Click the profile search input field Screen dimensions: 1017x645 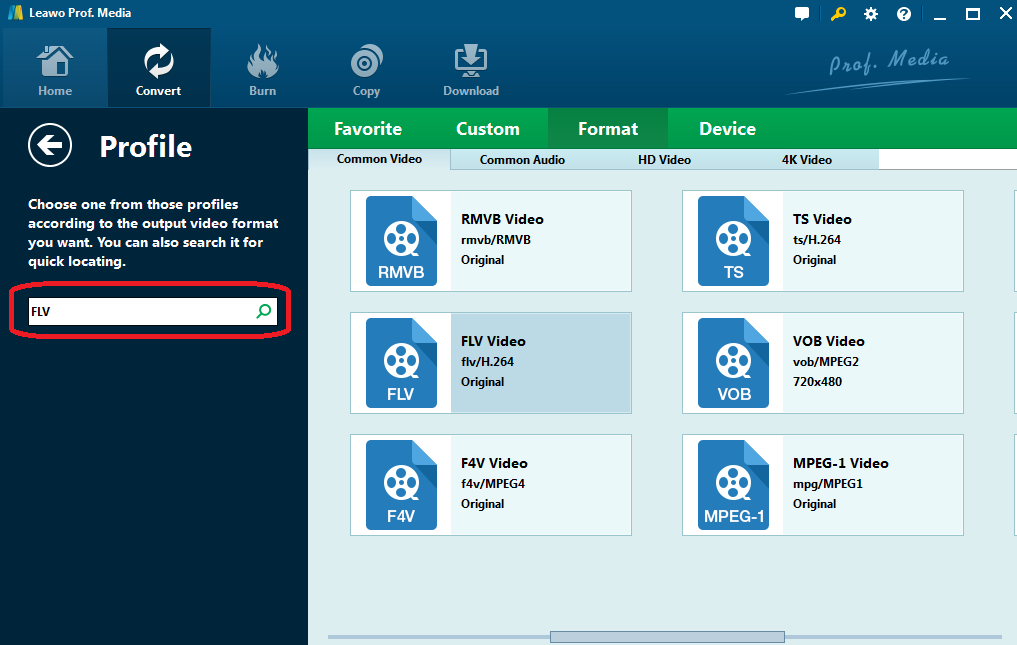[140, 312]
